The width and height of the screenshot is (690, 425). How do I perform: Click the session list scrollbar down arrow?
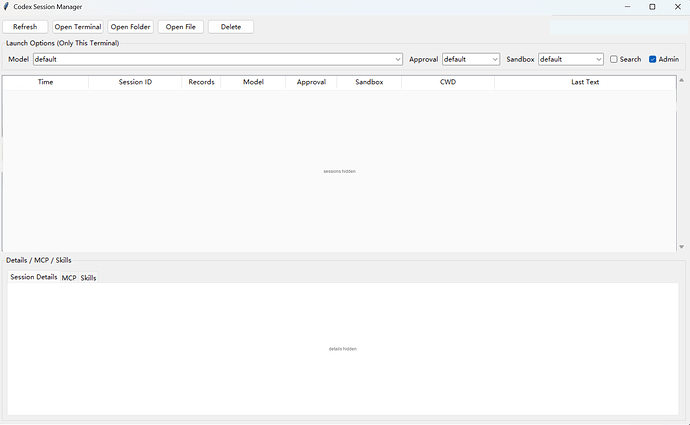[x=681, y=247]
